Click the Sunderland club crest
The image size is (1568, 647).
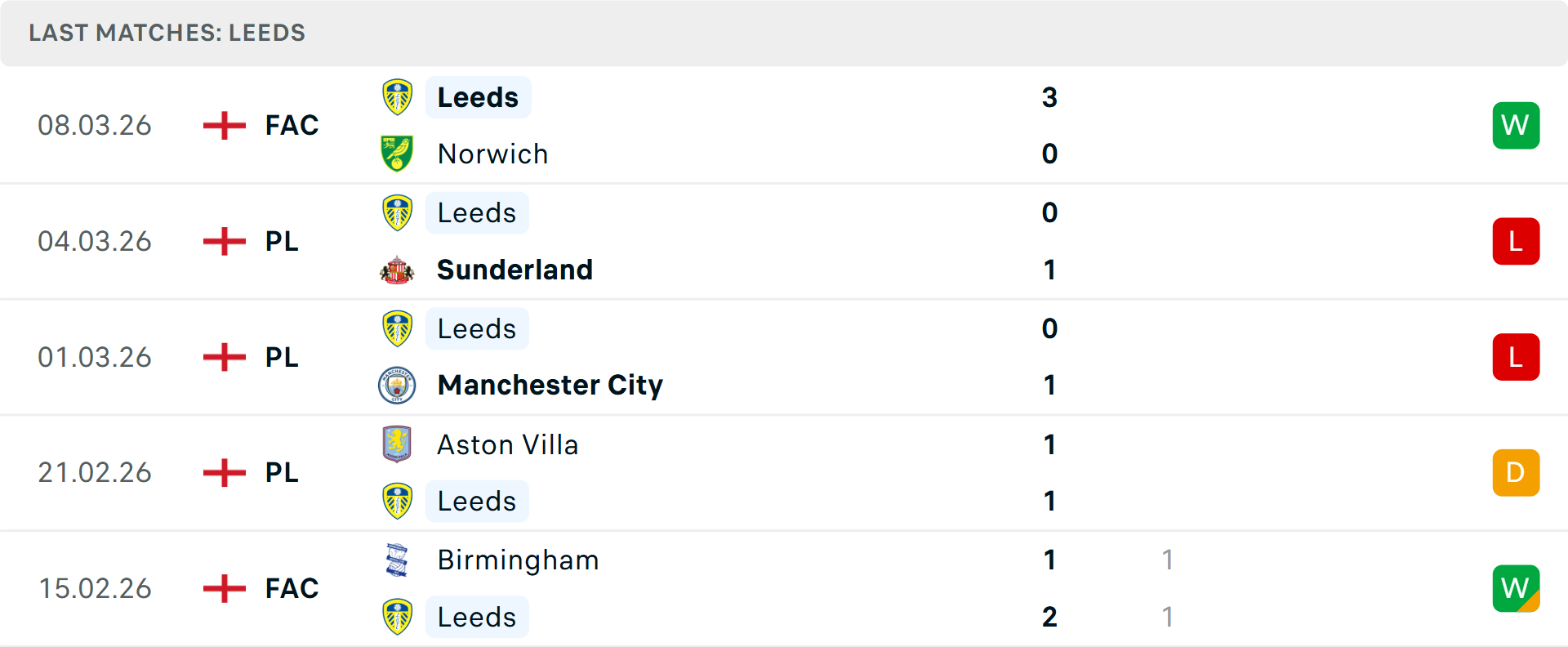397,270
